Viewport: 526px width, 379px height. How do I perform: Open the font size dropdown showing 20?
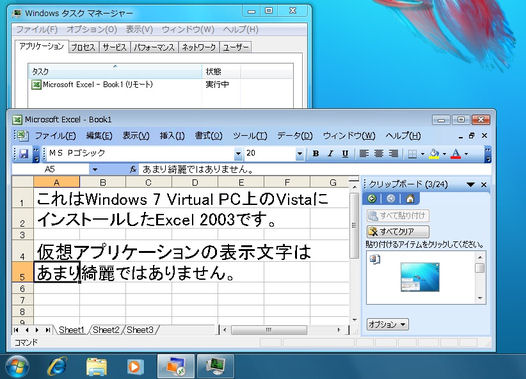300,154
